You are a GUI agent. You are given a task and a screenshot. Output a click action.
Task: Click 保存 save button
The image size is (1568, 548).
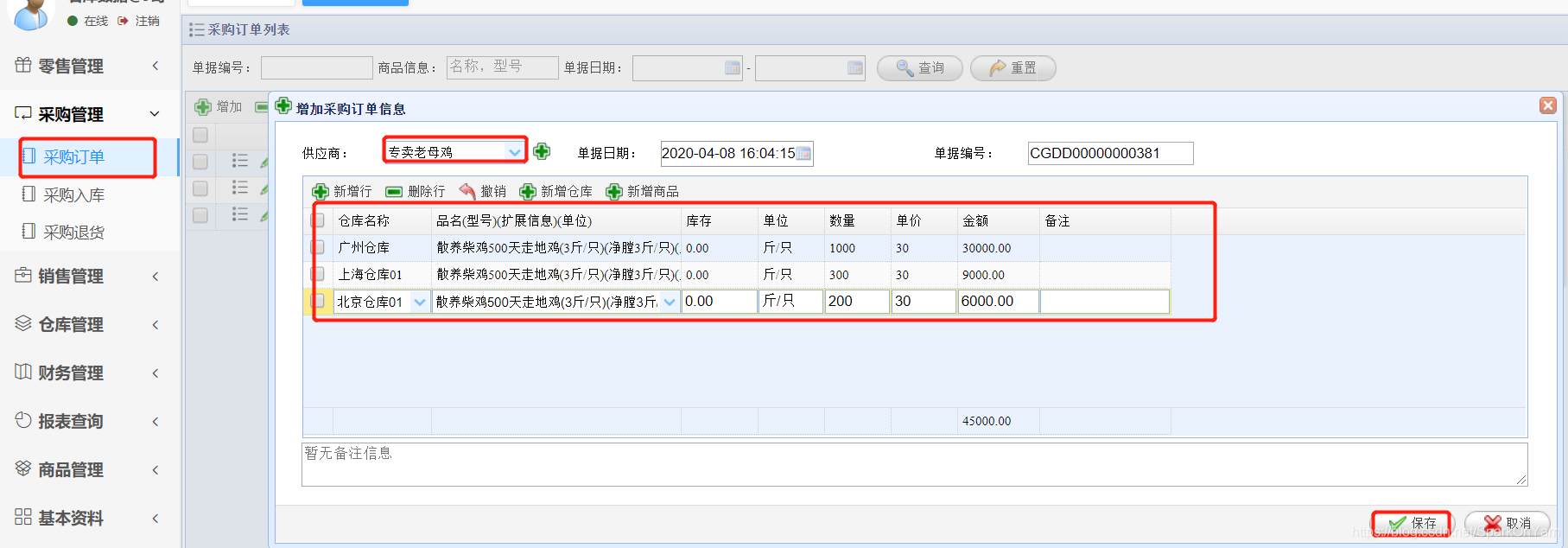1412,523
